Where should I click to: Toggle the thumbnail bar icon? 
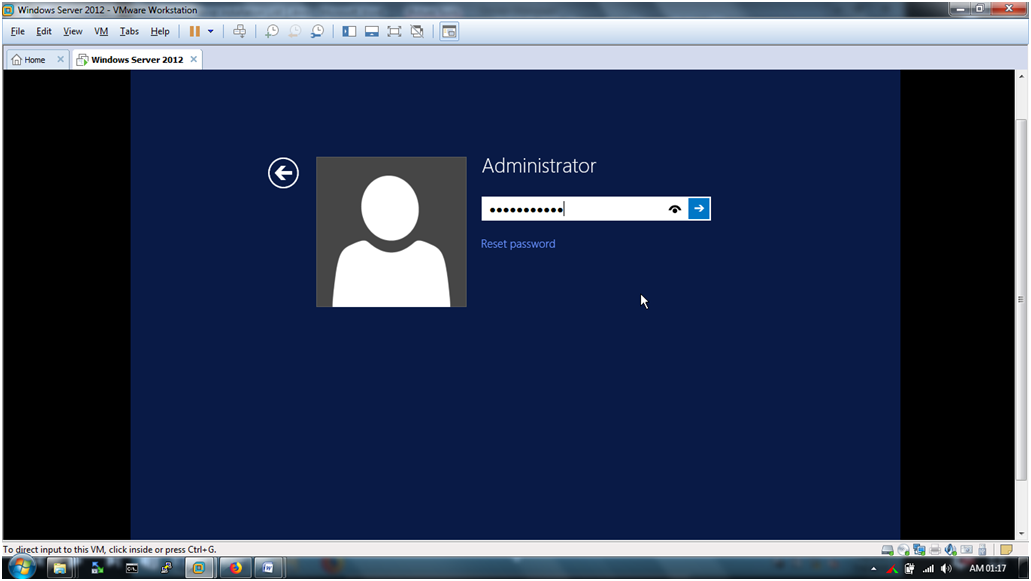[x=372, y=32]
